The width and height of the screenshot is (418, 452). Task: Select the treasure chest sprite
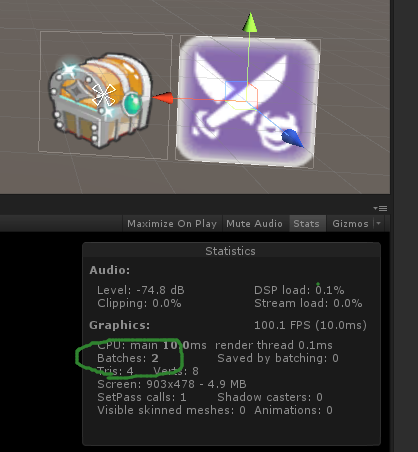click(100, 100)
